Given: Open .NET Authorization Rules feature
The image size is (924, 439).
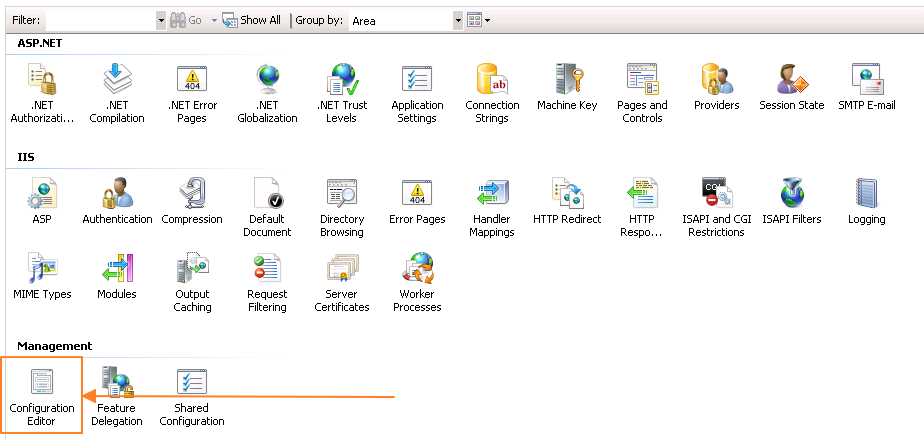Looking at the screenshot, I should (x=43, y=93).
